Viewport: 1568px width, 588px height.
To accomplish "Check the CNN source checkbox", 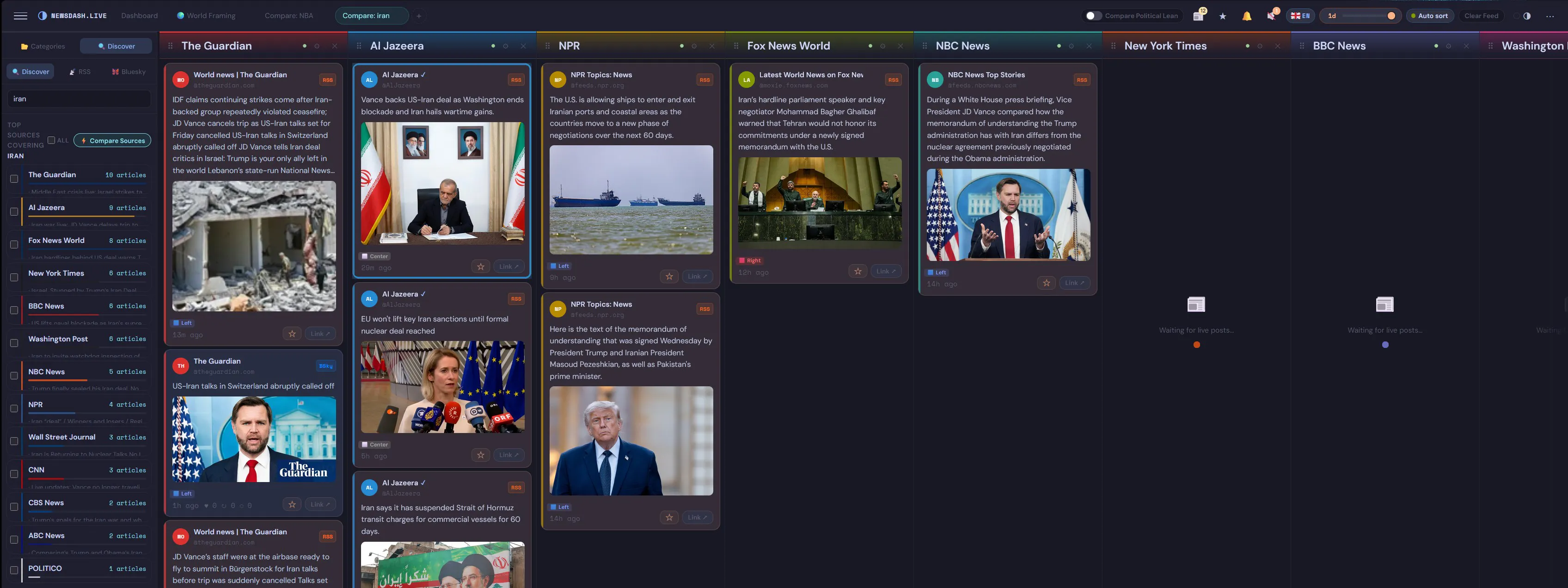I will [14, 474].
